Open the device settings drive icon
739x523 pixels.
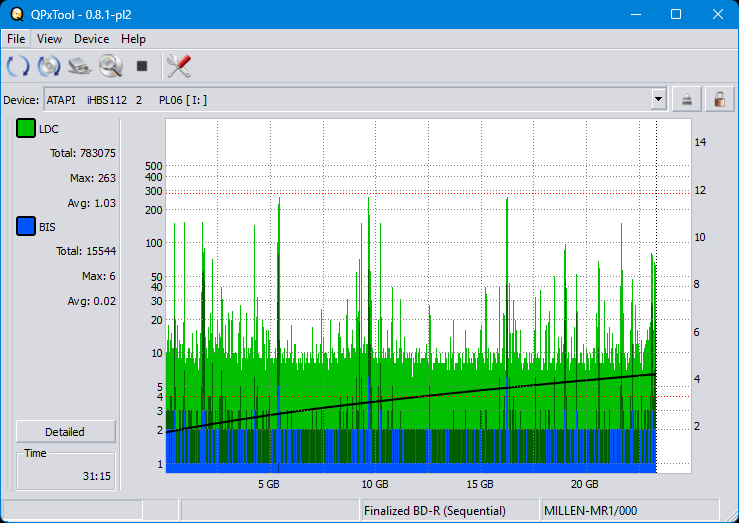click(x=79, y=65)
